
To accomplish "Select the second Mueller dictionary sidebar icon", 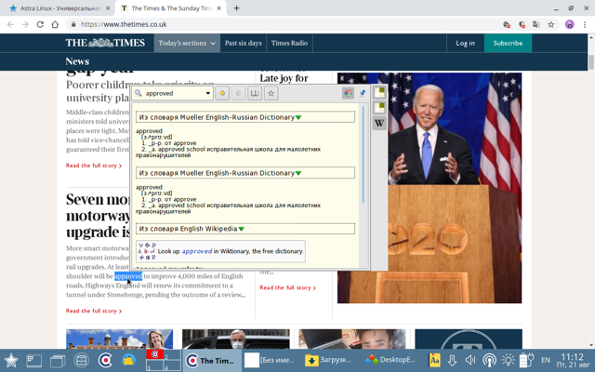I will click(x=379, y=107).
